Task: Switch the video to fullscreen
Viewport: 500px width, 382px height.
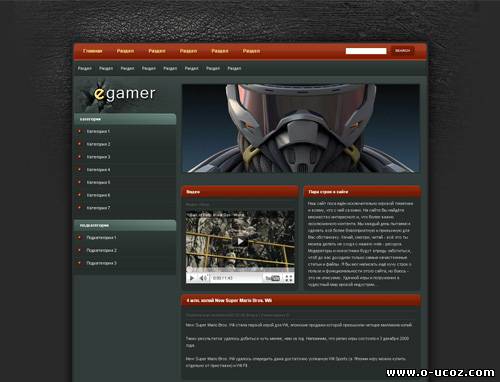Action: pos(289,278)
